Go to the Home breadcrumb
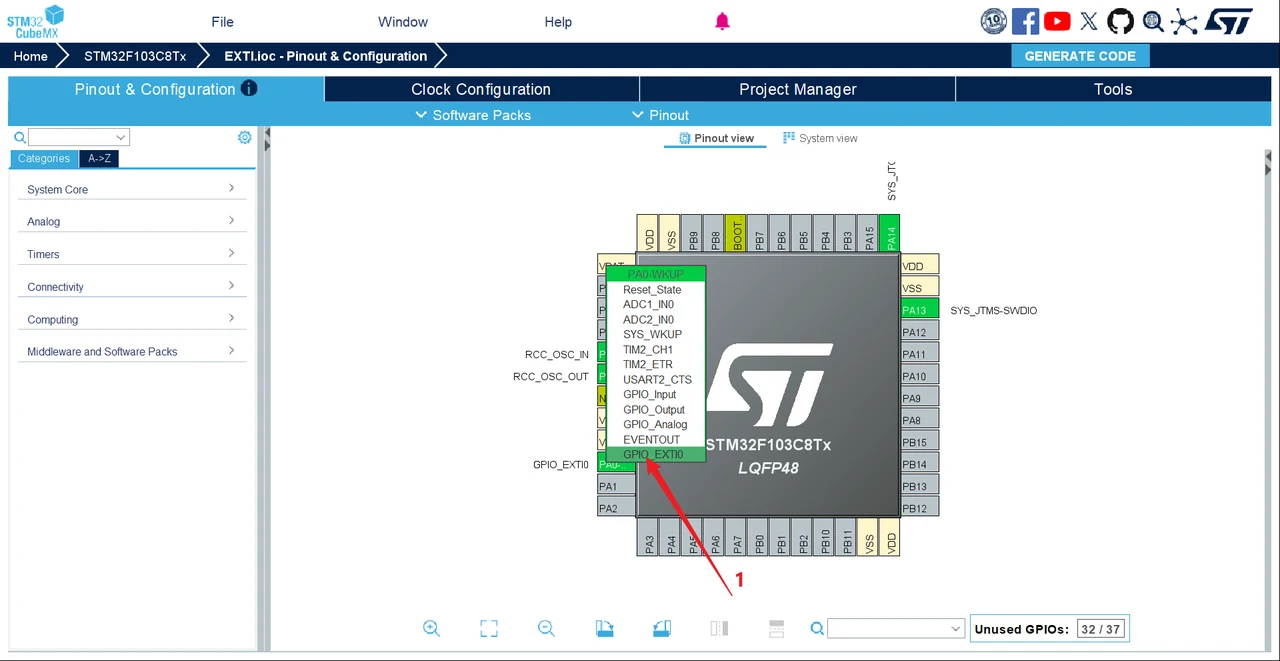The image size is (1280, 661). 30,56
